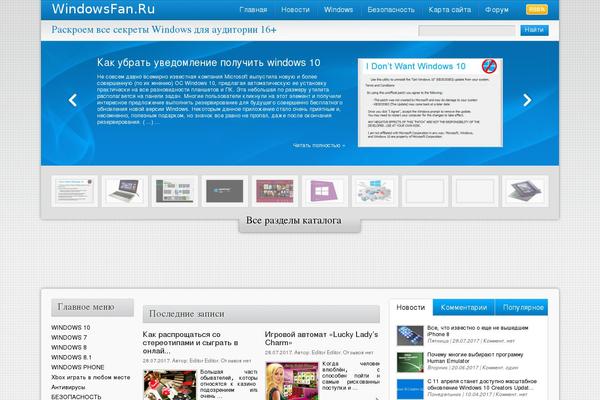Open post Игровой автомат Lucky Lady's Charm
600x400 pixels.
click(321, 338)
